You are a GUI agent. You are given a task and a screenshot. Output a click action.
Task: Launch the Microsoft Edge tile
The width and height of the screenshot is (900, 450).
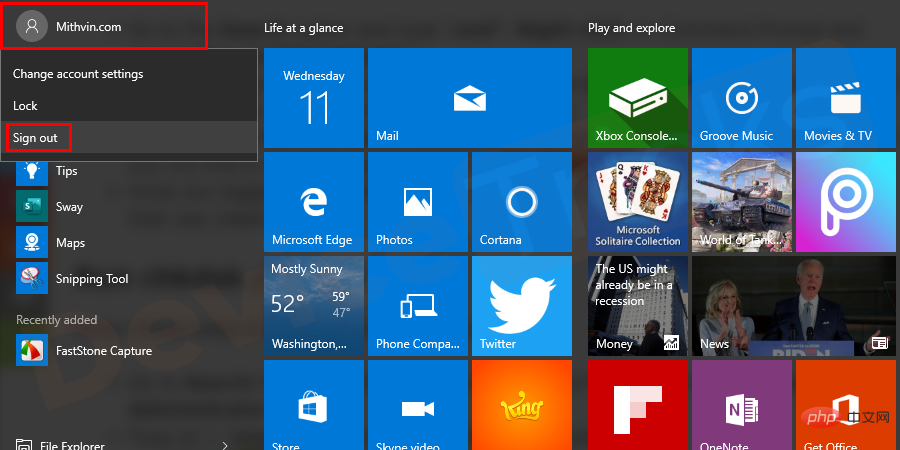(x=314, y=202)
